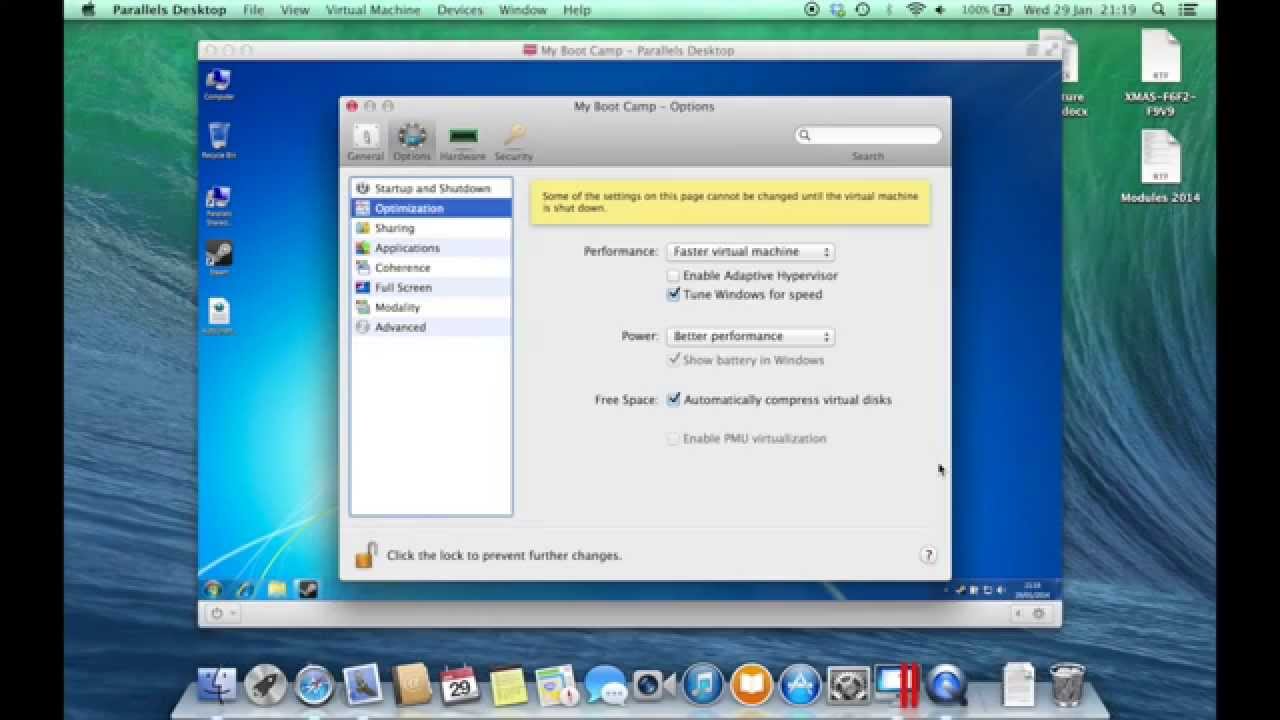
Task: Open Spotlight search in the menu bar
Action: 1160,10
